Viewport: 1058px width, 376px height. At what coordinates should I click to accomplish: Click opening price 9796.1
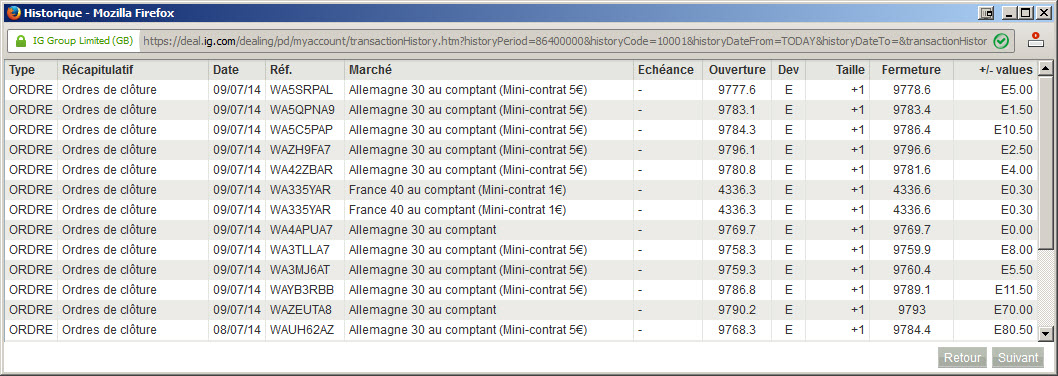pyautogui.click(x=737, y=150)
